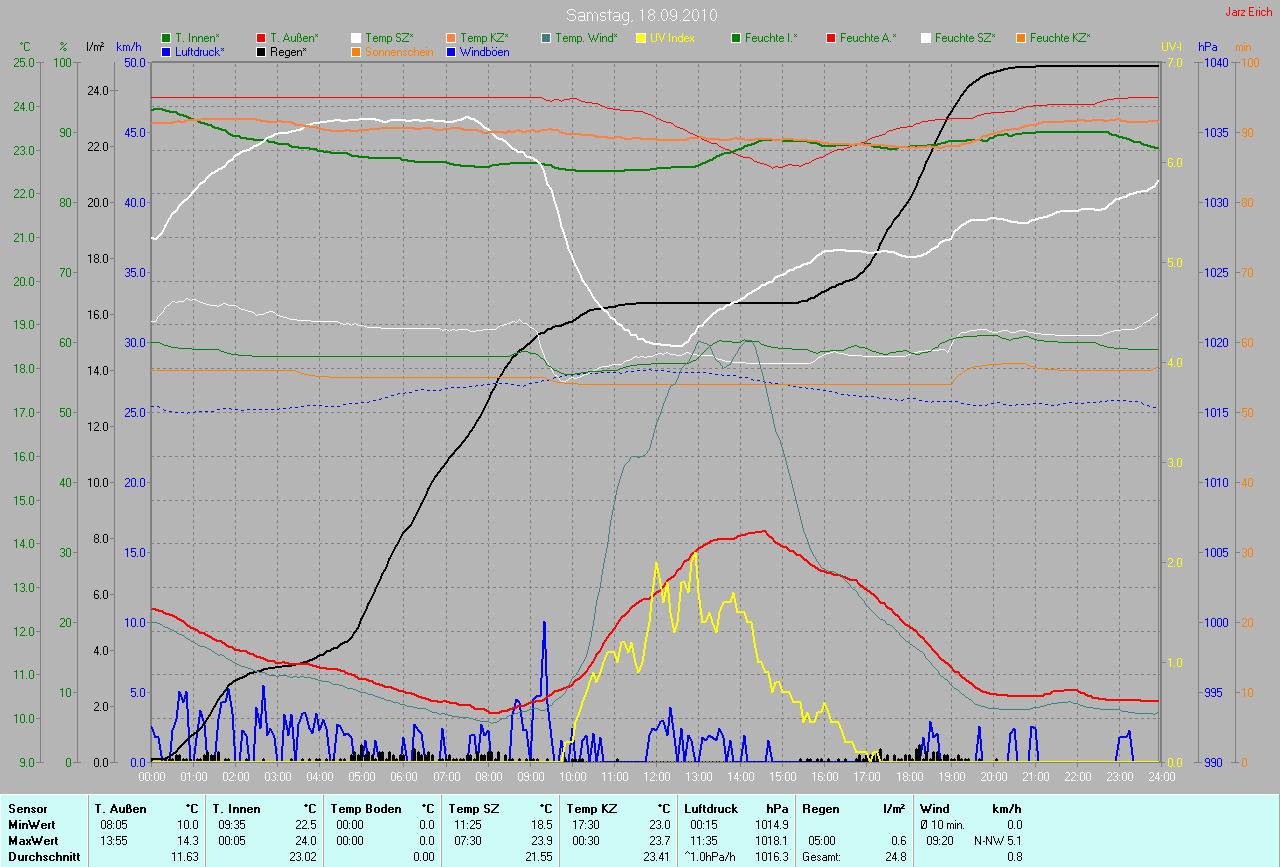
Task: Click the T. Innen column header in table
Action: point(236,808)
